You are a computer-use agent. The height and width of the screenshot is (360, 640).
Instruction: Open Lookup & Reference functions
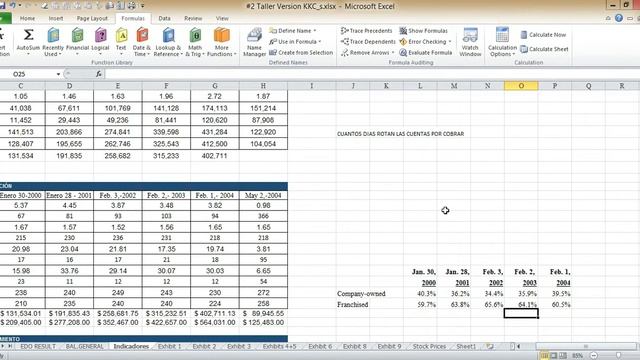[x=168, y=42]
